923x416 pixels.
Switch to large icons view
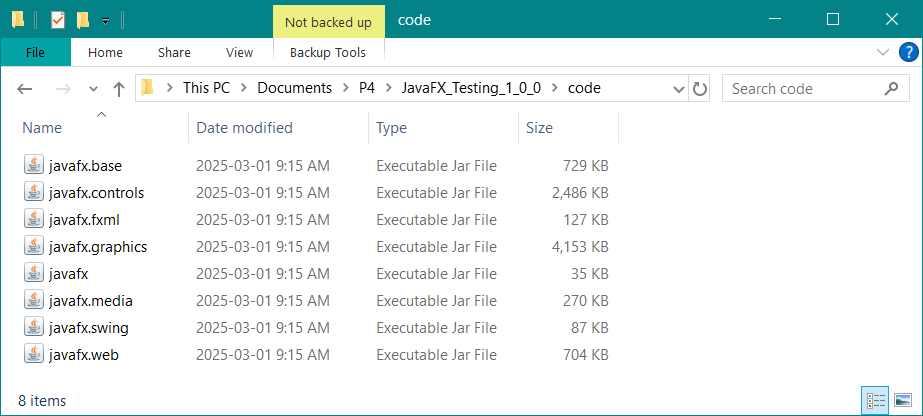click(902, 401)
